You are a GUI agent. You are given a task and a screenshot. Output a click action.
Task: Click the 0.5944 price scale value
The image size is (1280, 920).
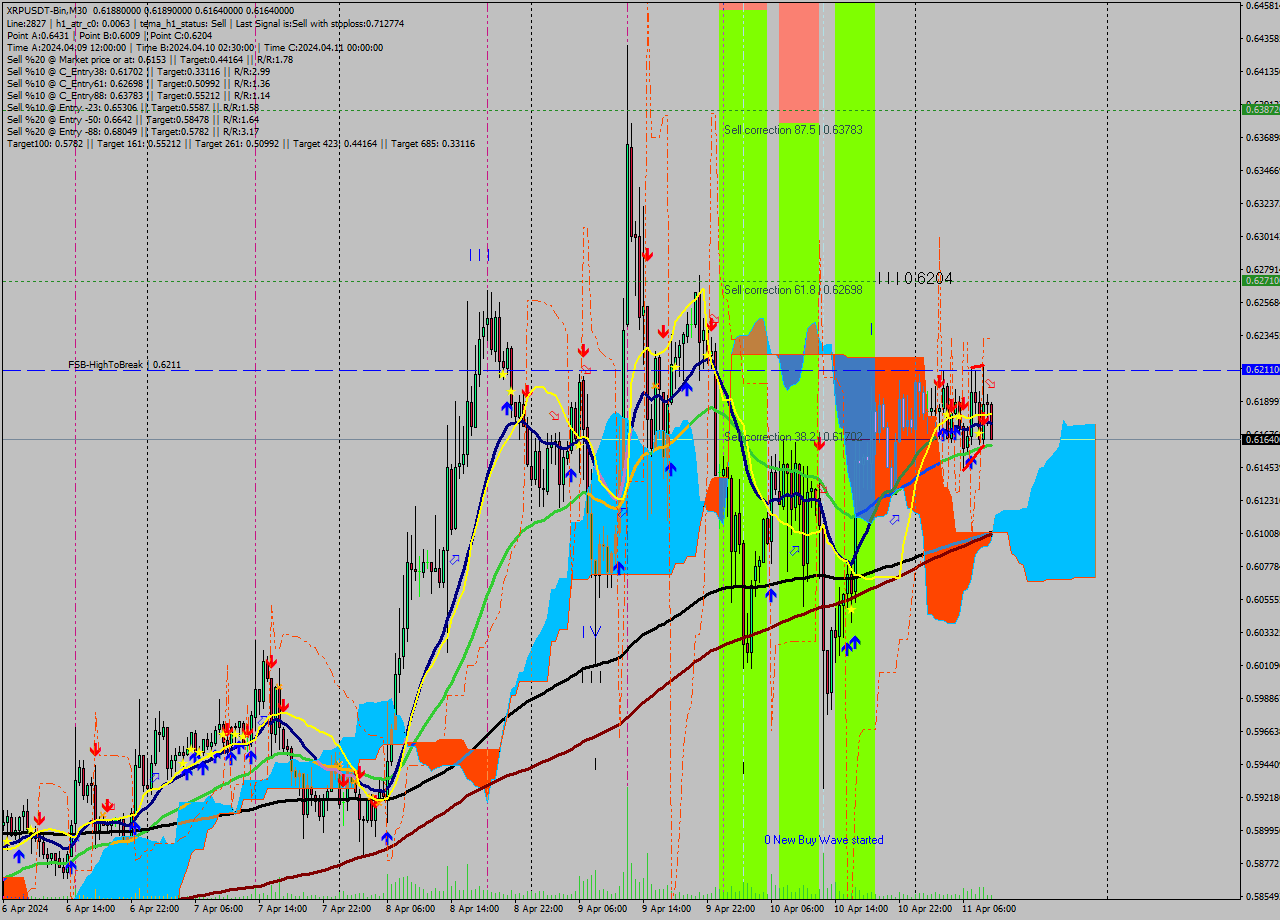(1263, 764)
